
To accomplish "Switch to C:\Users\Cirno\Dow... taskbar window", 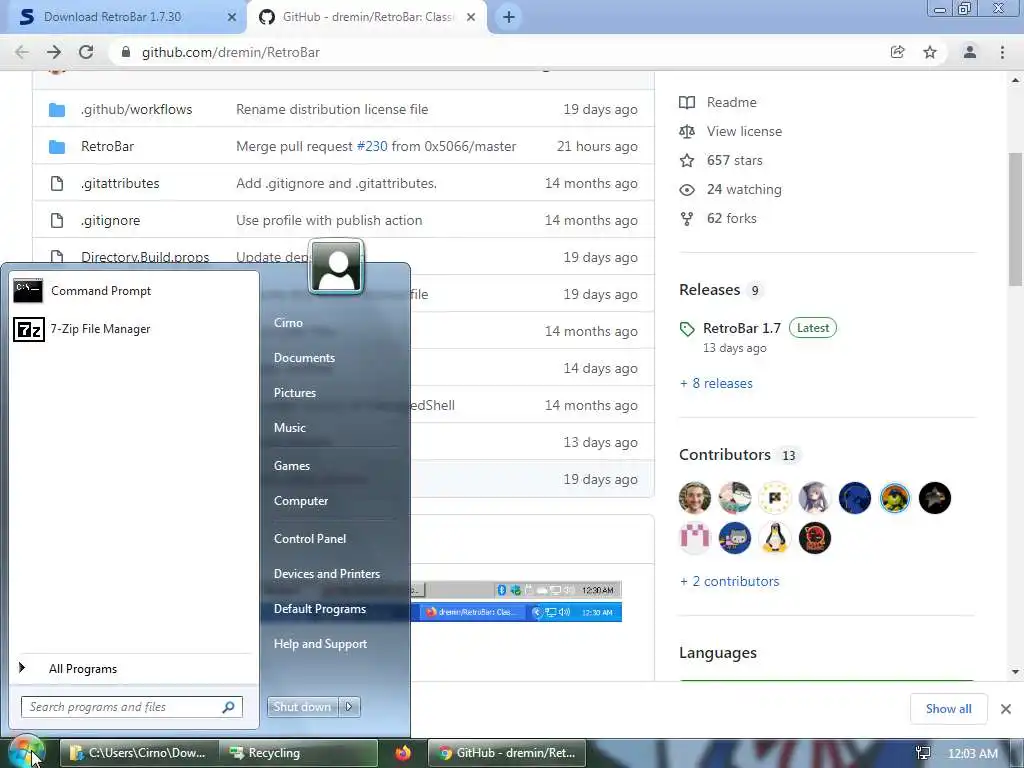I will pos(138,753).
